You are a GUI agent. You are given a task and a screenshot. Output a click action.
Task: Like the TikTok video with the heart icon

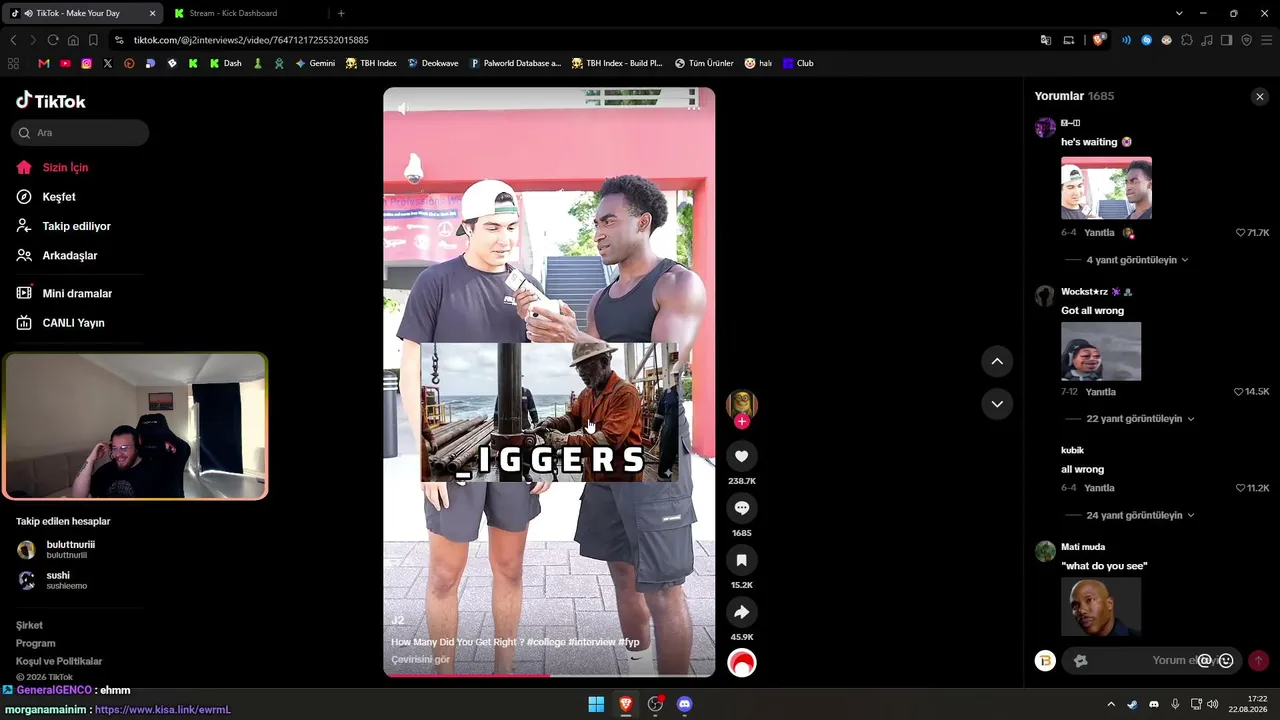[x=741, y=456]
